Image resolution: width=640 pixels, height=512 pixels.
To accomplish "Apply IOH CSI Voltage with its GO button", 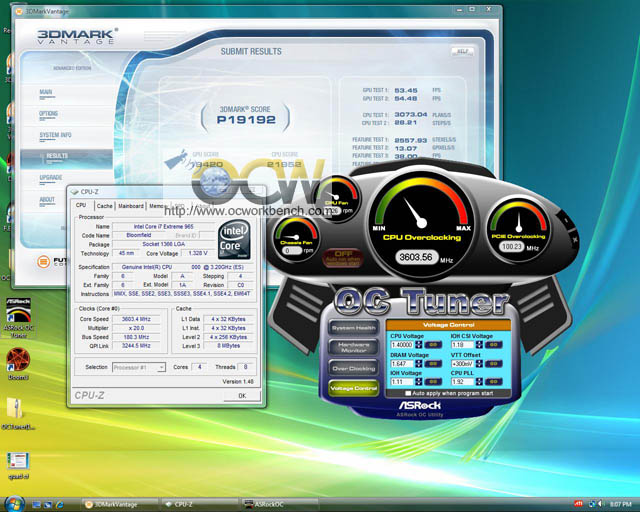I will point(494,345).
